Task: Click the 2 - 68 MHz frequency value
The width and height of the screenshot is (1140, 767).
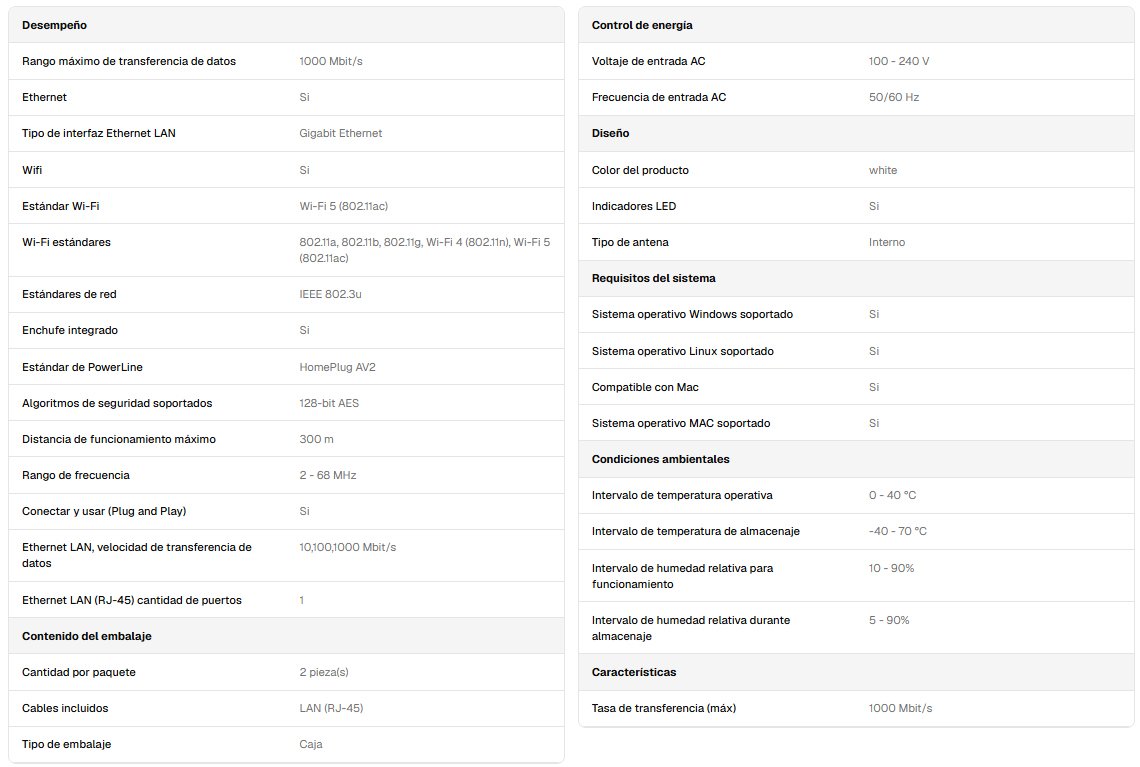Action: coord(328,475)
